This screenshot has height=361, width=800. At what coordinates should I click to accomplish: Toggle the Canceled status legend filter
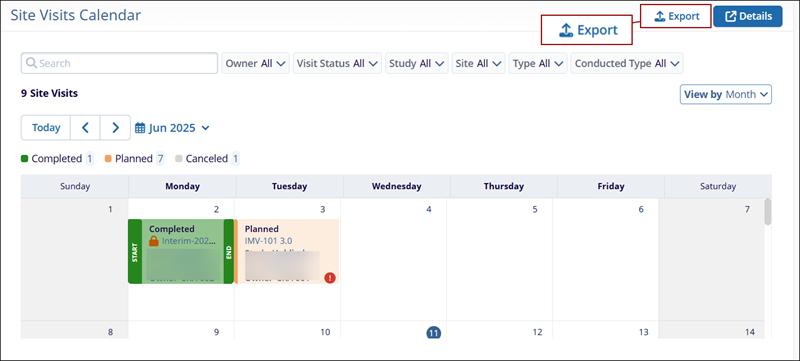[x=207, y=159]
